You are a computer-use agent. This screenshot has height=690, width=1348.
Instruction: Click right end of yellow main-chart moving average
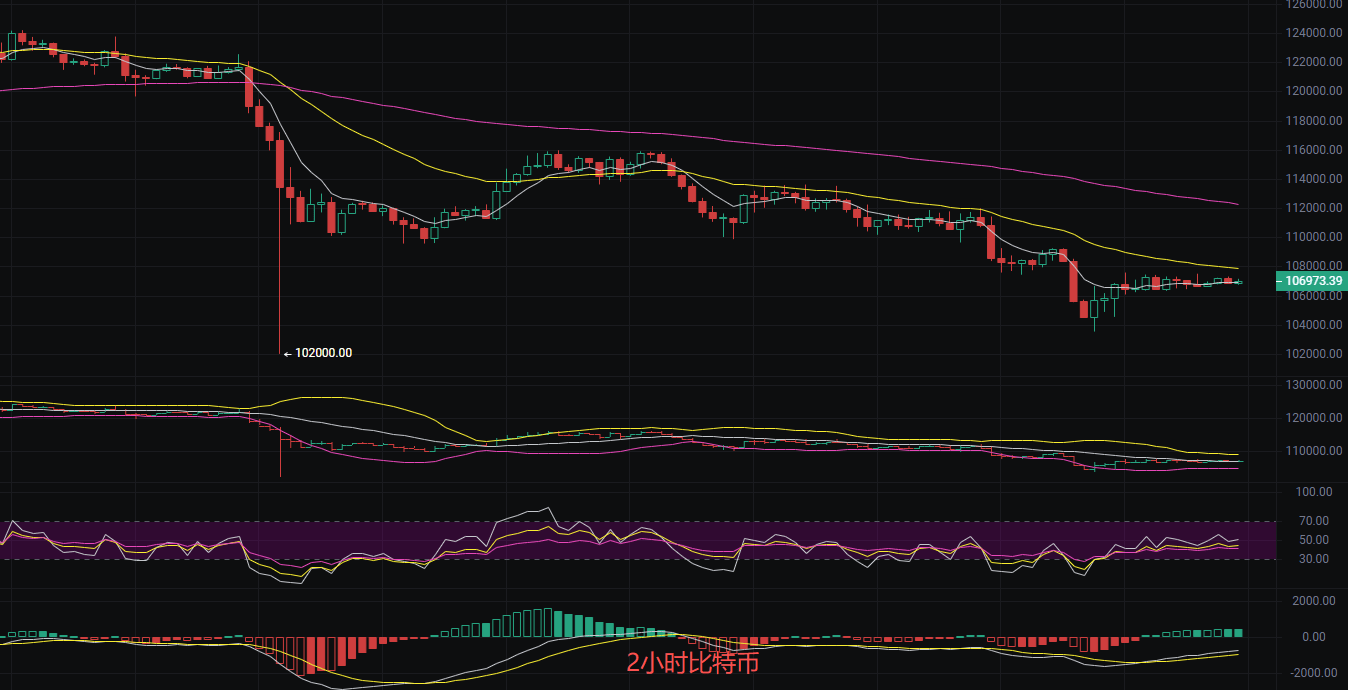(x=1237, y=268)
